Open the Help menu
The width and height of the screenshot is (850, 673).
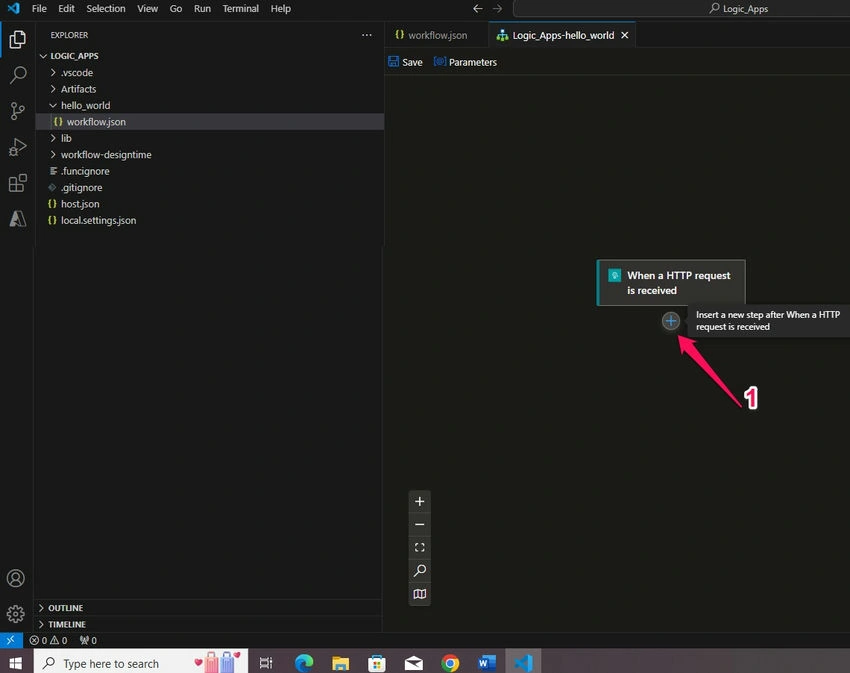coord(281,9)
